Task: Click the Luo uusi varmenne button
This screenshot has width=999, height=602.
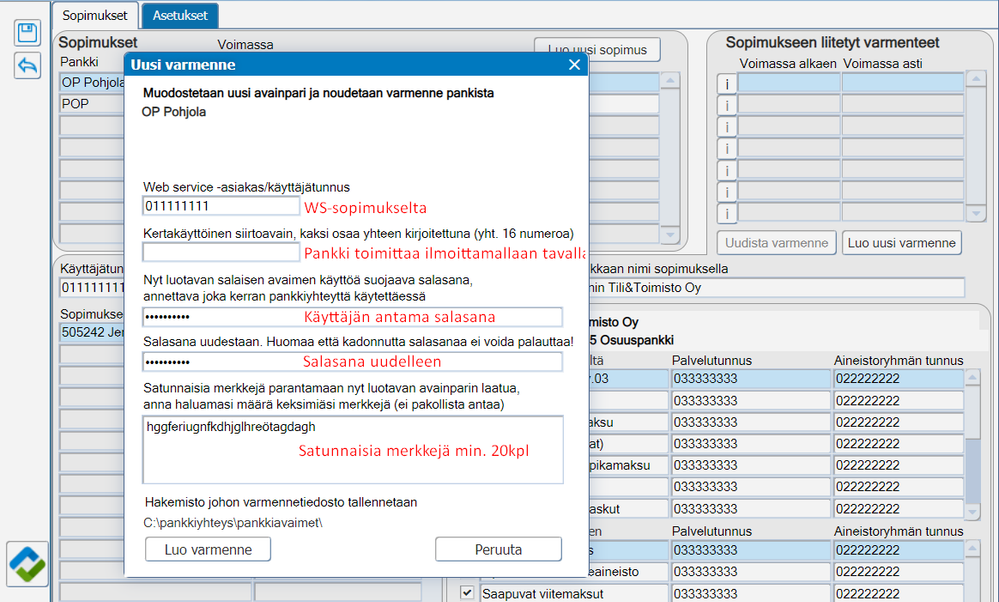Action: pos(902,243)
